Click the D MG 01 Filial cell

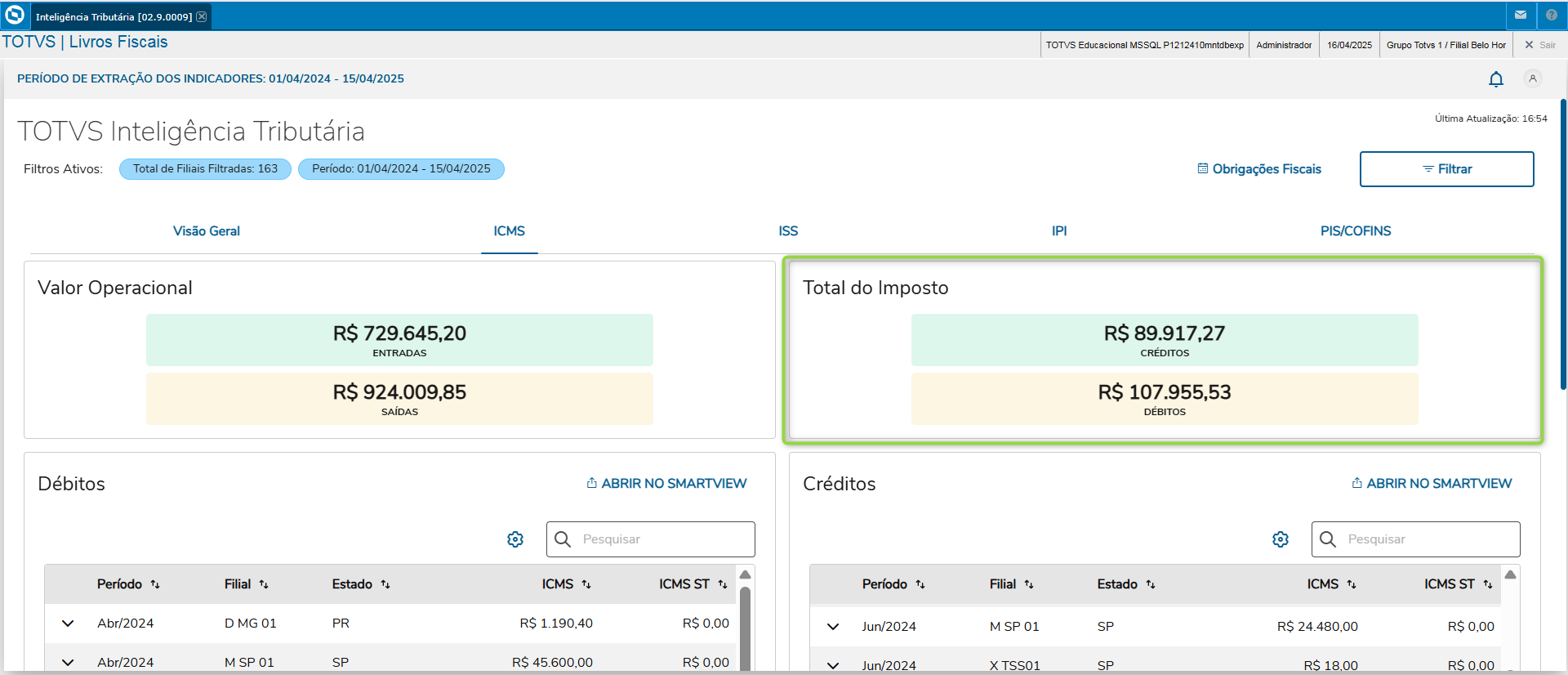[x=251, y=624]
